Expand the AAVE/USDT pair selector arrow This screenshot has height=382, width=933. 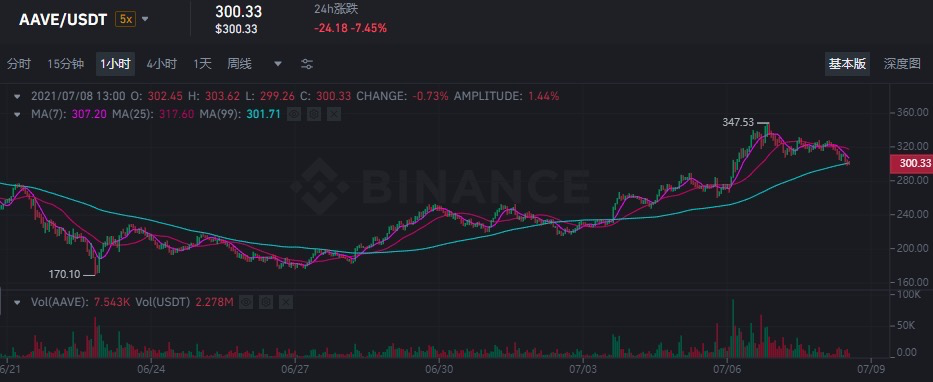point(145,19)
